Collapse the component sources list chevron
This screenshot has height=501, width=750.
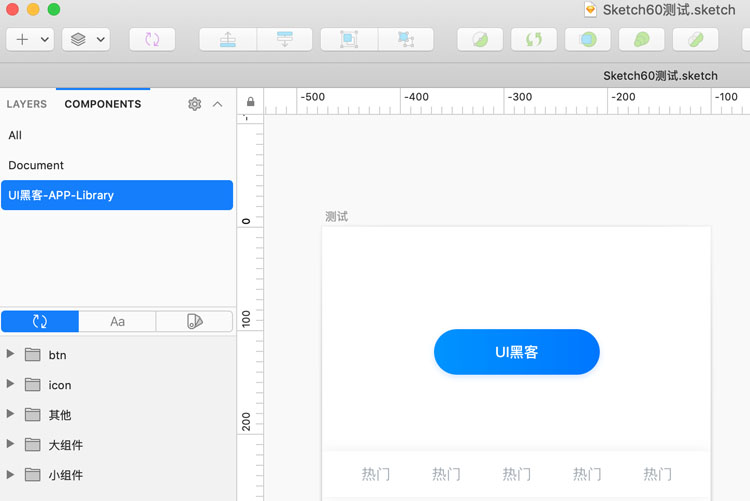click(x=218, y=104)
